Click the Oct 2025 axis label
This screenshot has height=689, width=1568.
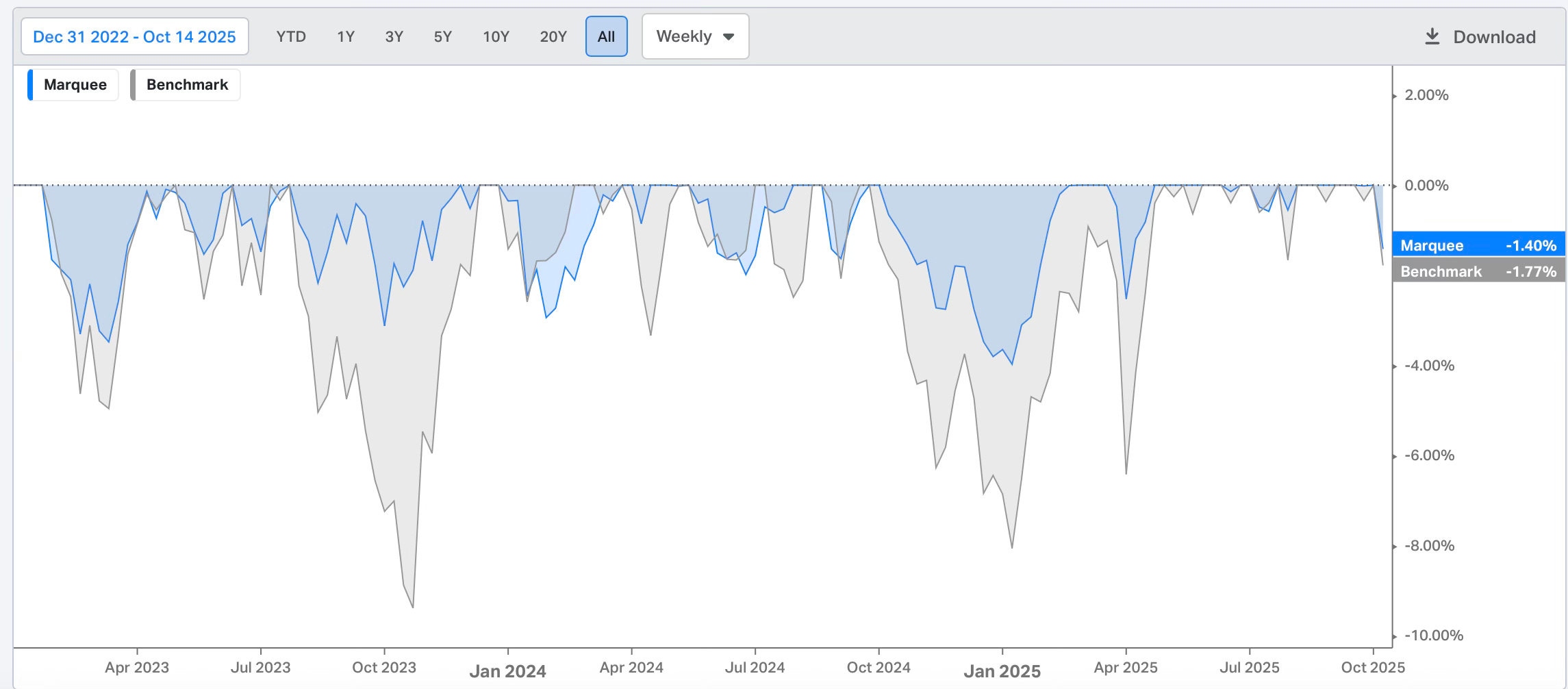coord(1373,668)
